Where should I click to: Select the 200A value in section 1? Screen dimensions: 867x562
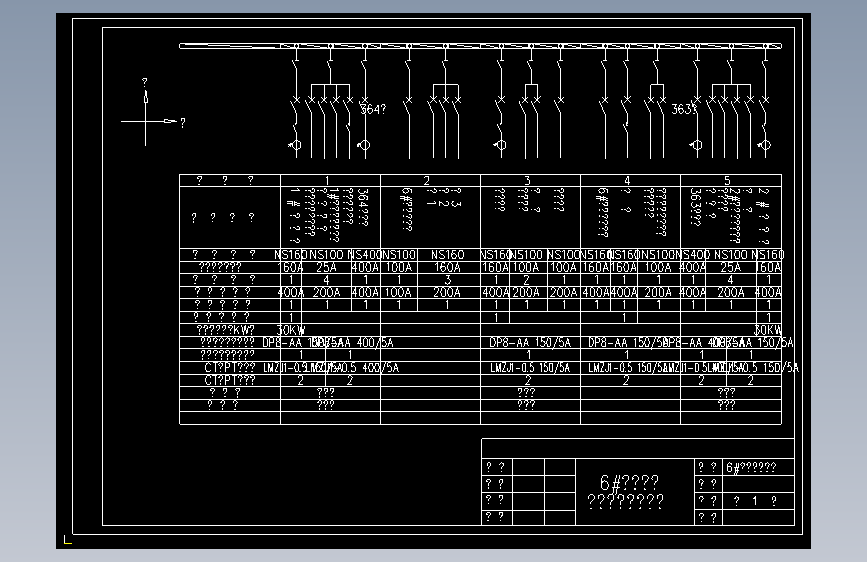(x=327, y=292)
